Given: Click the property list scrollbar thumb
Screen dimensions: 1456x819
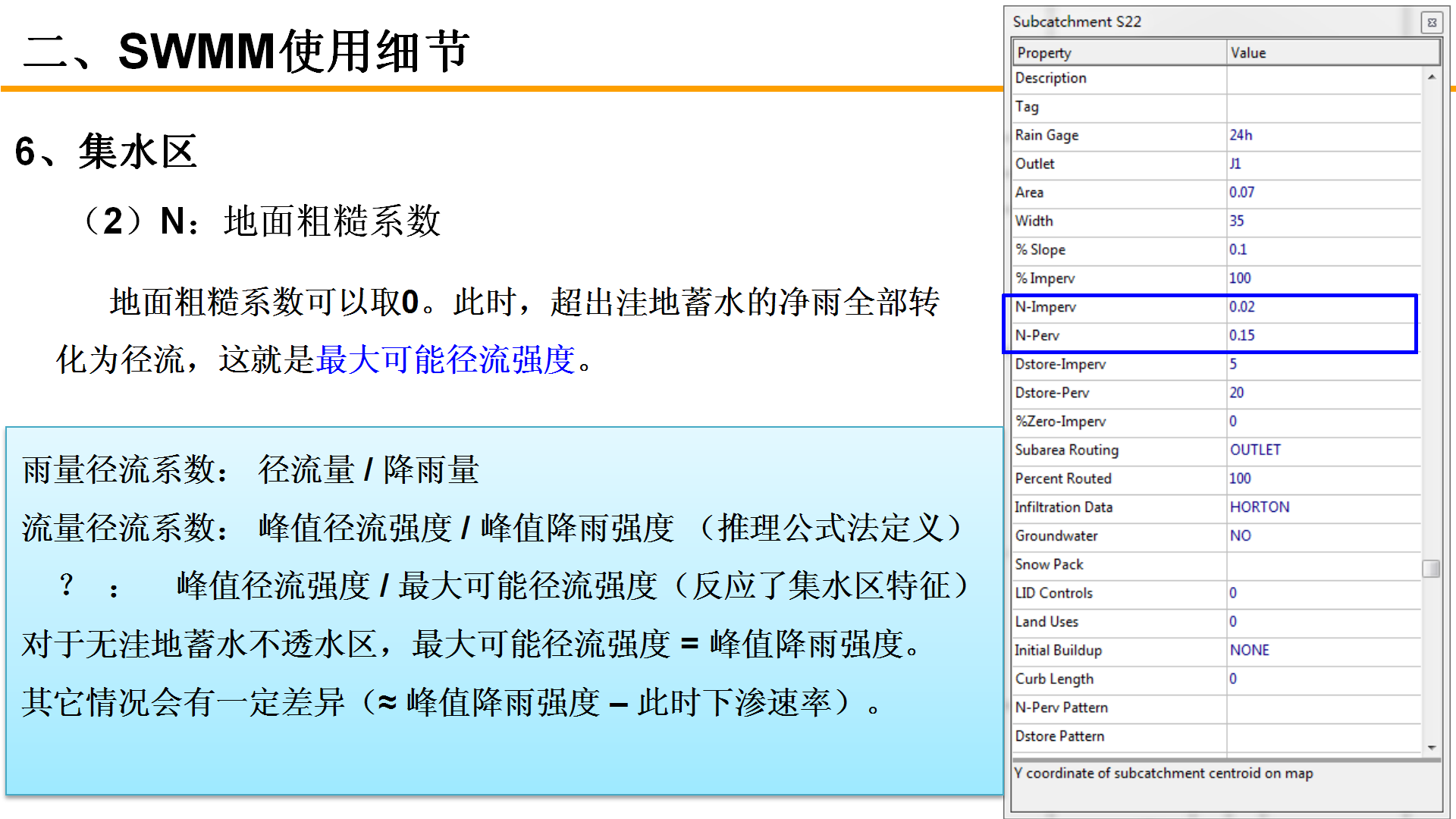Looking at the screenshot, I should coord(1431,568).
